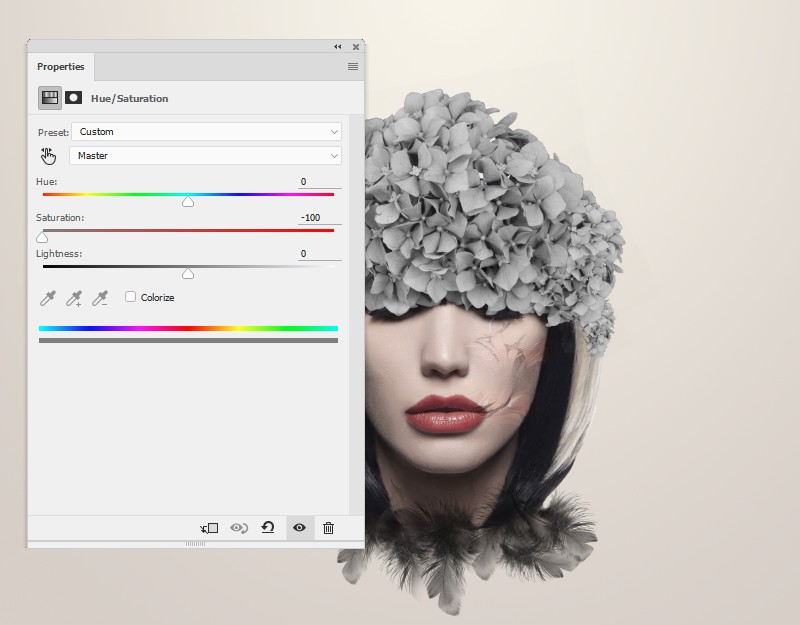
Task: Clip adjustment to layer below
Action: pyautogui.click(x=209, y=528)
